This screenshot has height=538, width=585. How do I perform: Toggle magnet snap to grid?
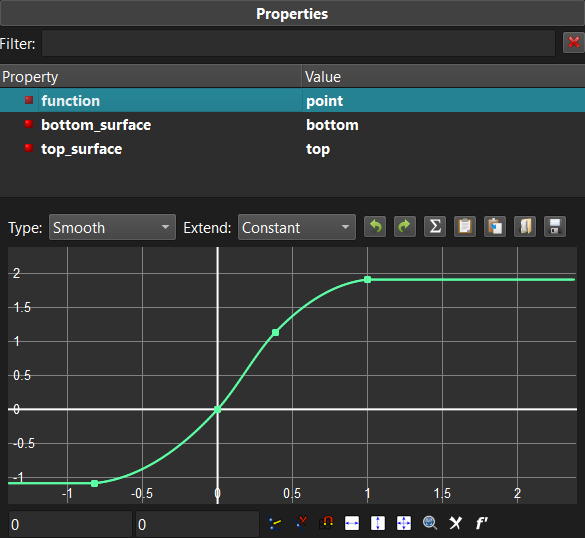(326, 523)
